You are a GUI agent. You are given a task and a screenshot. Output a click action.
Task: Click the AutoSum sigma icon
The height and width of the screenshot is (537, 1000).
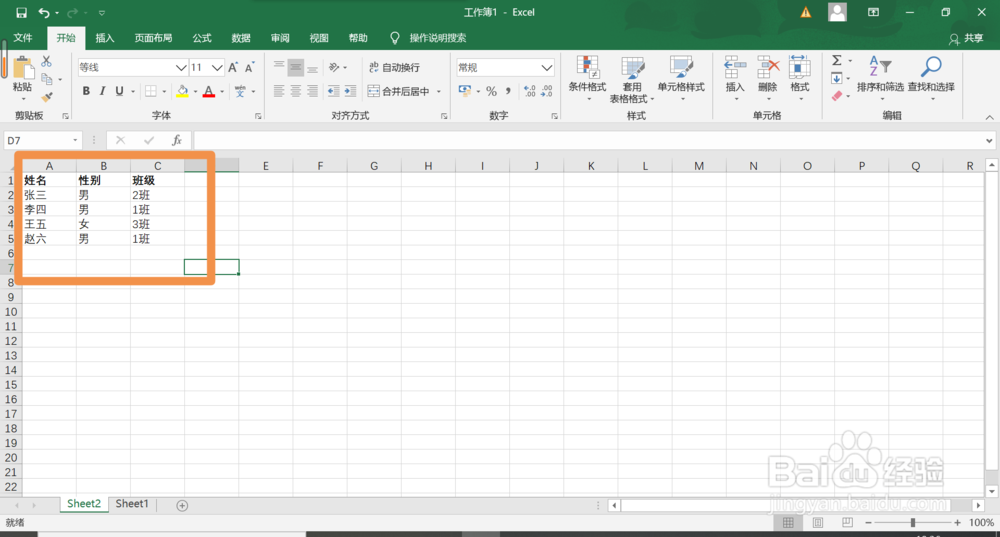tap(837, 61)
